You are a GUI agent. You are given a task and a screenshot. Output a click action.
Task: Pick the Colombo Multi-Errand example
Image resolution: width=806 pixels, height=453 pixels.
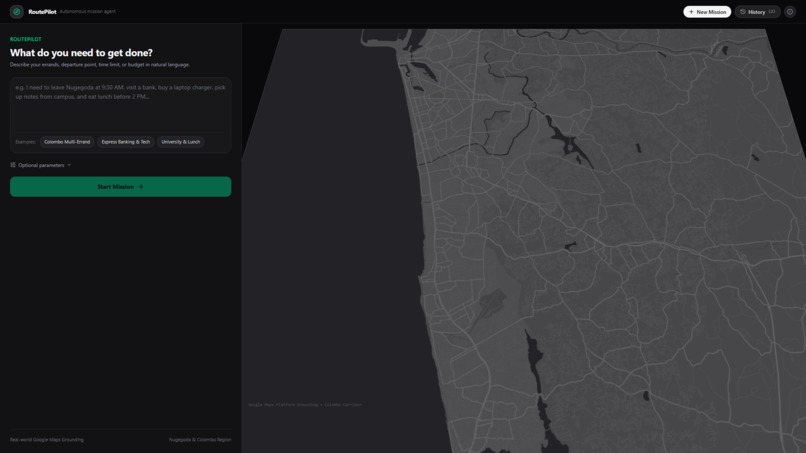tap(67, 142)
